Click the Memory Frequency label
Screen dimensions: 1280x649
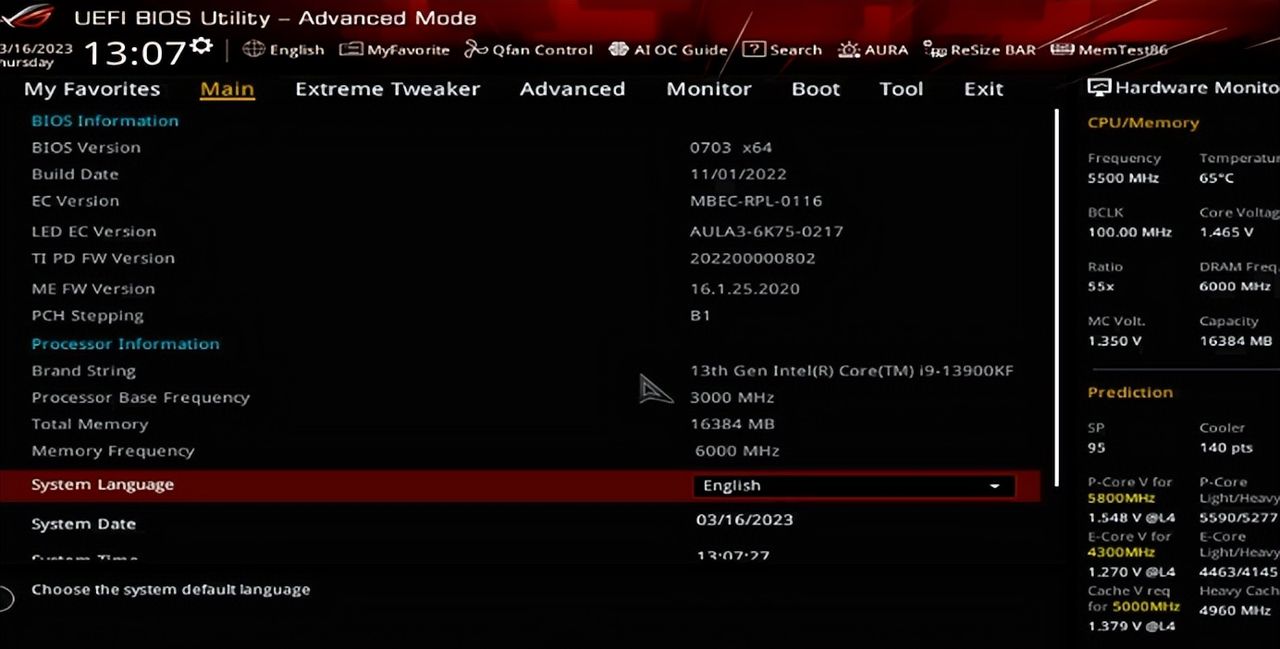113,451
